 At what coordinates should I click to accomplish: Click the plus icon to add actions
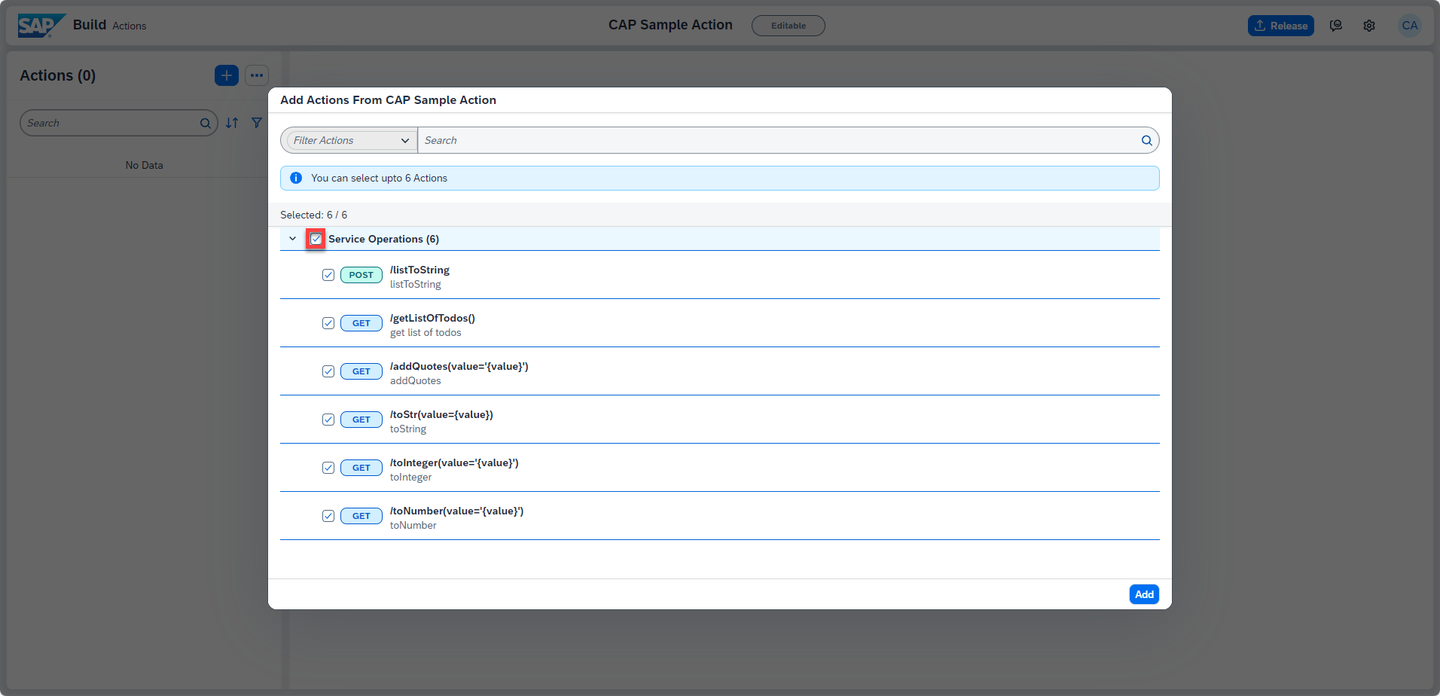tap(226, 75)
